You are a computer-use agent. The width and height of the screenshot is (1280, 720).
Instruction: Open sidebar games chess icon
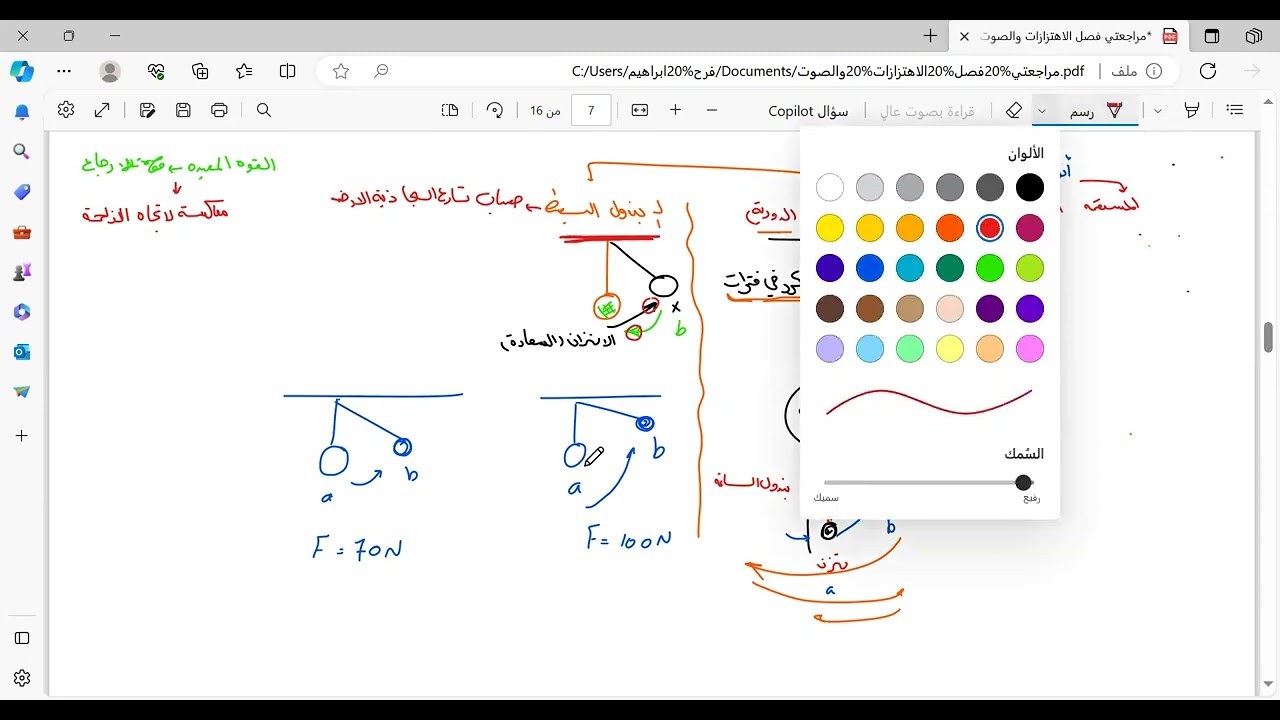(x=22, y=272)
